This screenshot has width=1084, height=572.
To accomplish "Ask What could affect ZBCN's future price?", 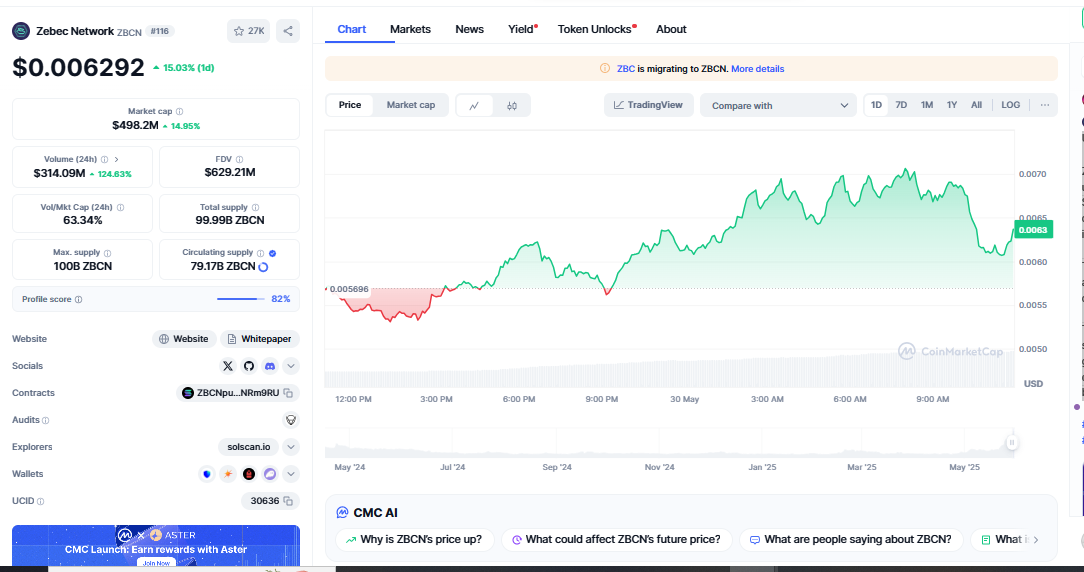I will point(616,539).
